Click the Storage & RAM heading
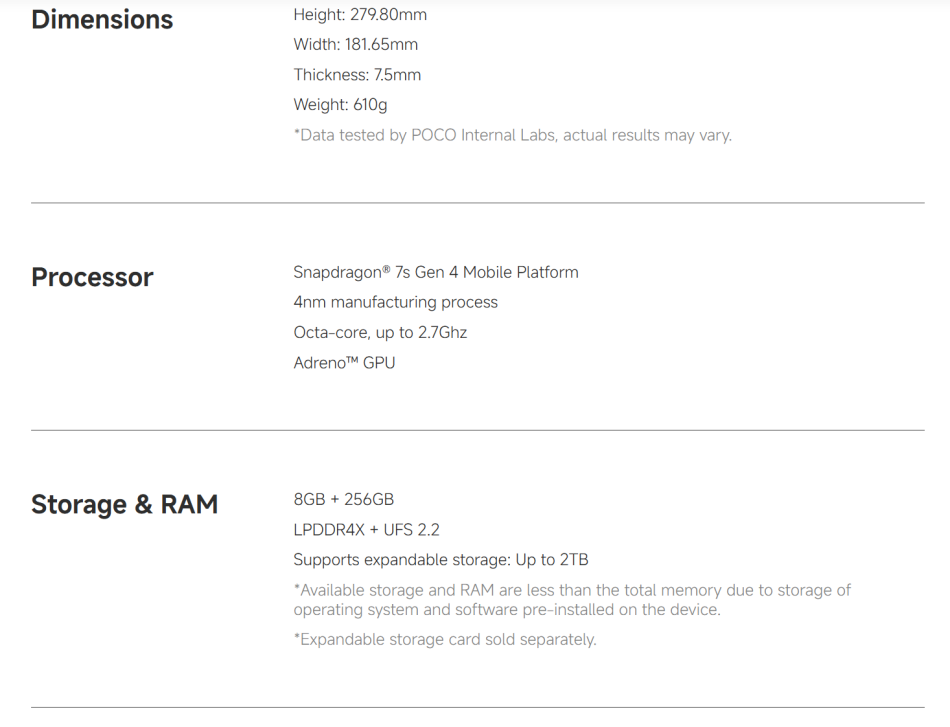The width and height of the screenshot is (950, 727). pos(124,504)
